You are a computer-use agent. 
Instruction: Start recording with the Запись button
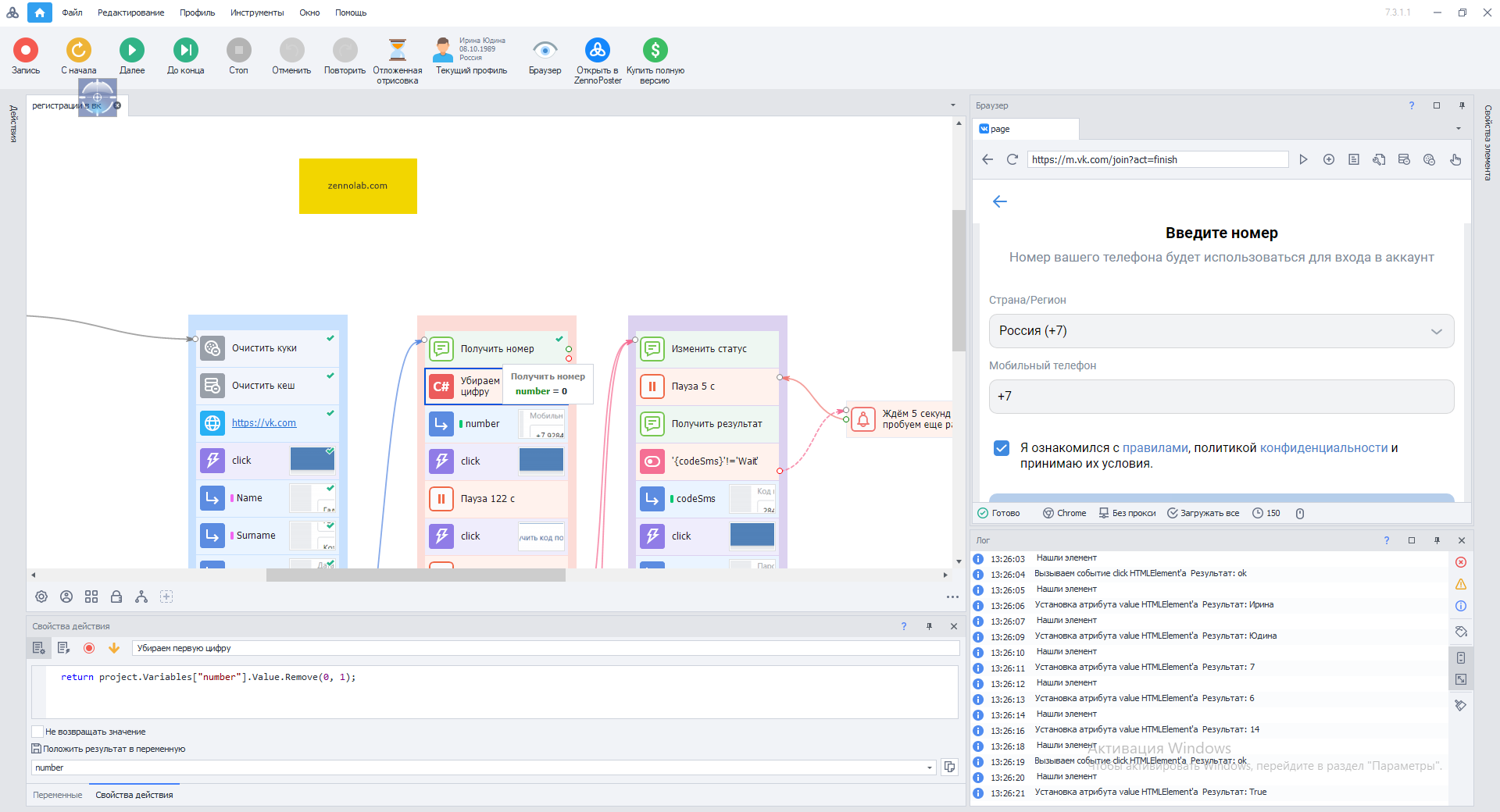coord(26,51)
